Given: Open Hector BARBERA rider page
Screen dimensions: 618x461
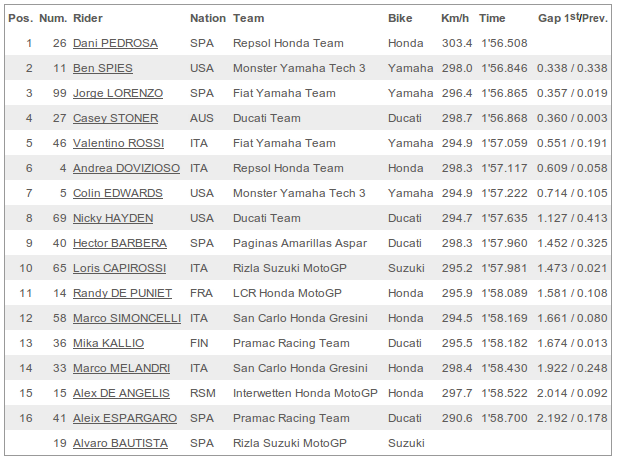Looking at the screenshot, I should (x=120, y=243).
